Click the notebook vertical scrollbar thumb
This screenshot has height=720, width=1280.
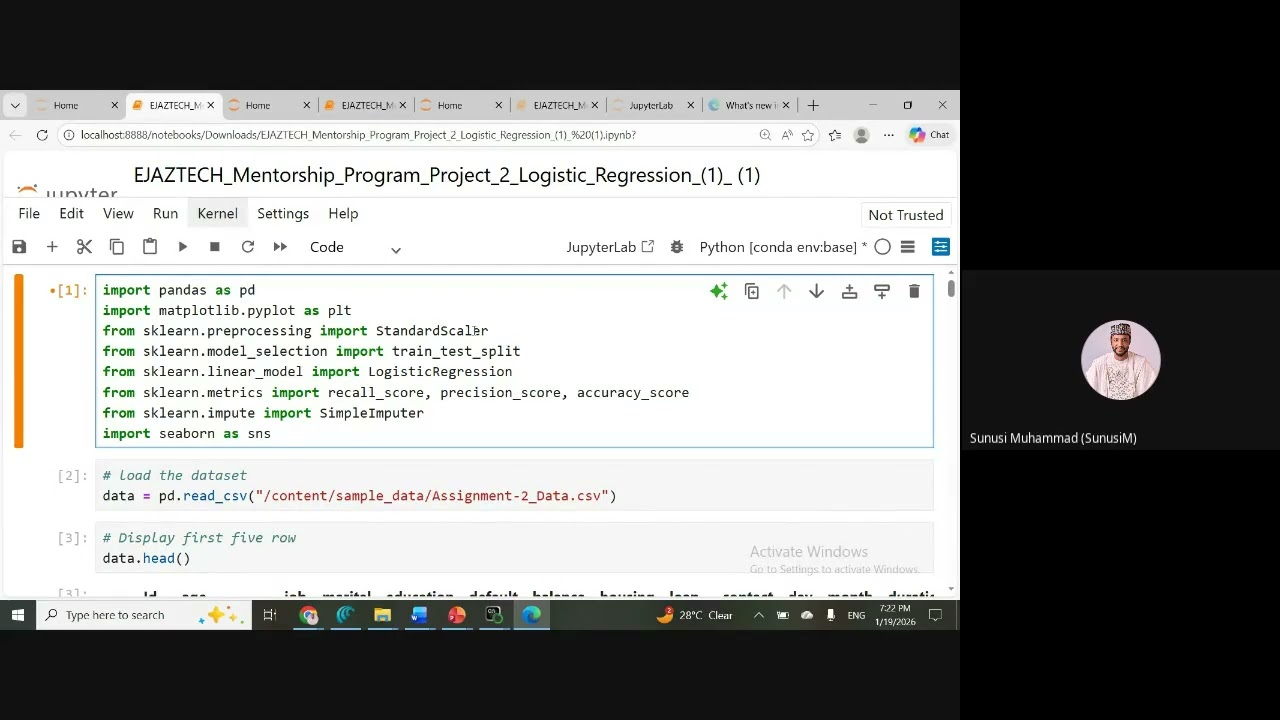coord(950,288)
